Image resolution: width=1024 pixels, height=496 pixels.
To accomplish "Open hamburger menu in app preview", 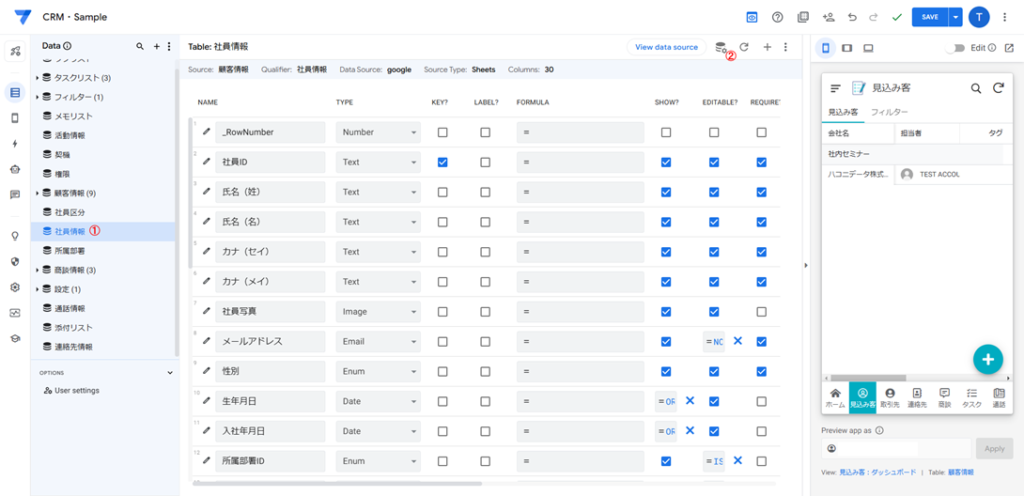I will click(835, 88).
